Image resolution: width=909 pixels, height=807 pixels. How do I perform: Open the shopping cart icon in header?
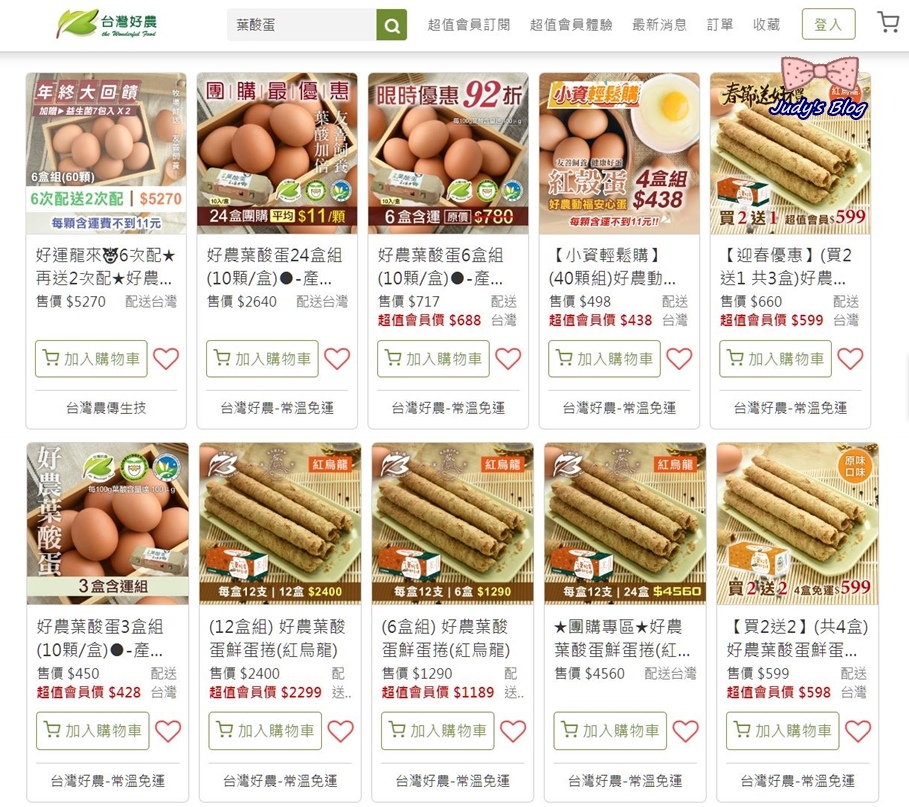click(x=888, y=23)
